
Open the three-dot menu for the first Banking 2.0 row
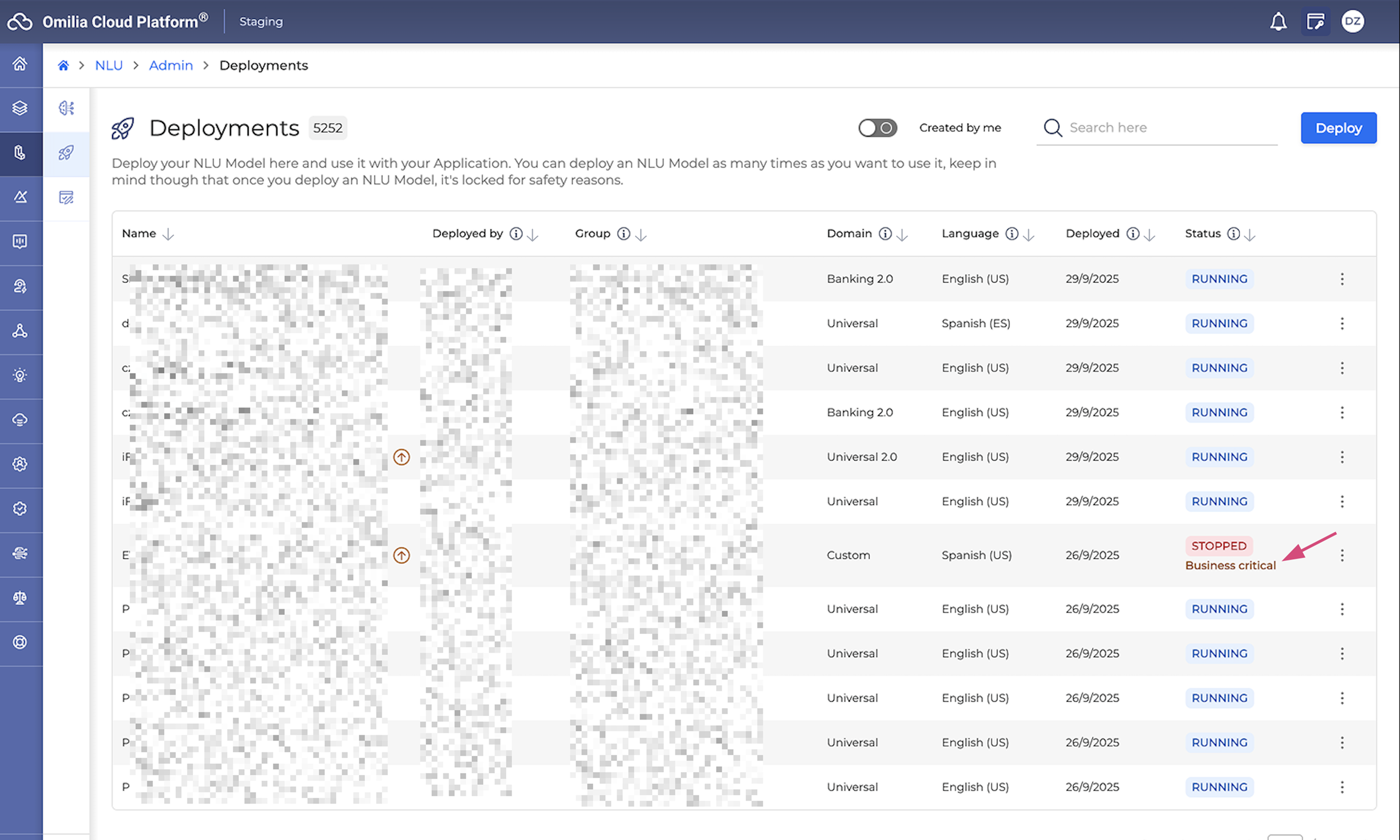[1342, 279]
